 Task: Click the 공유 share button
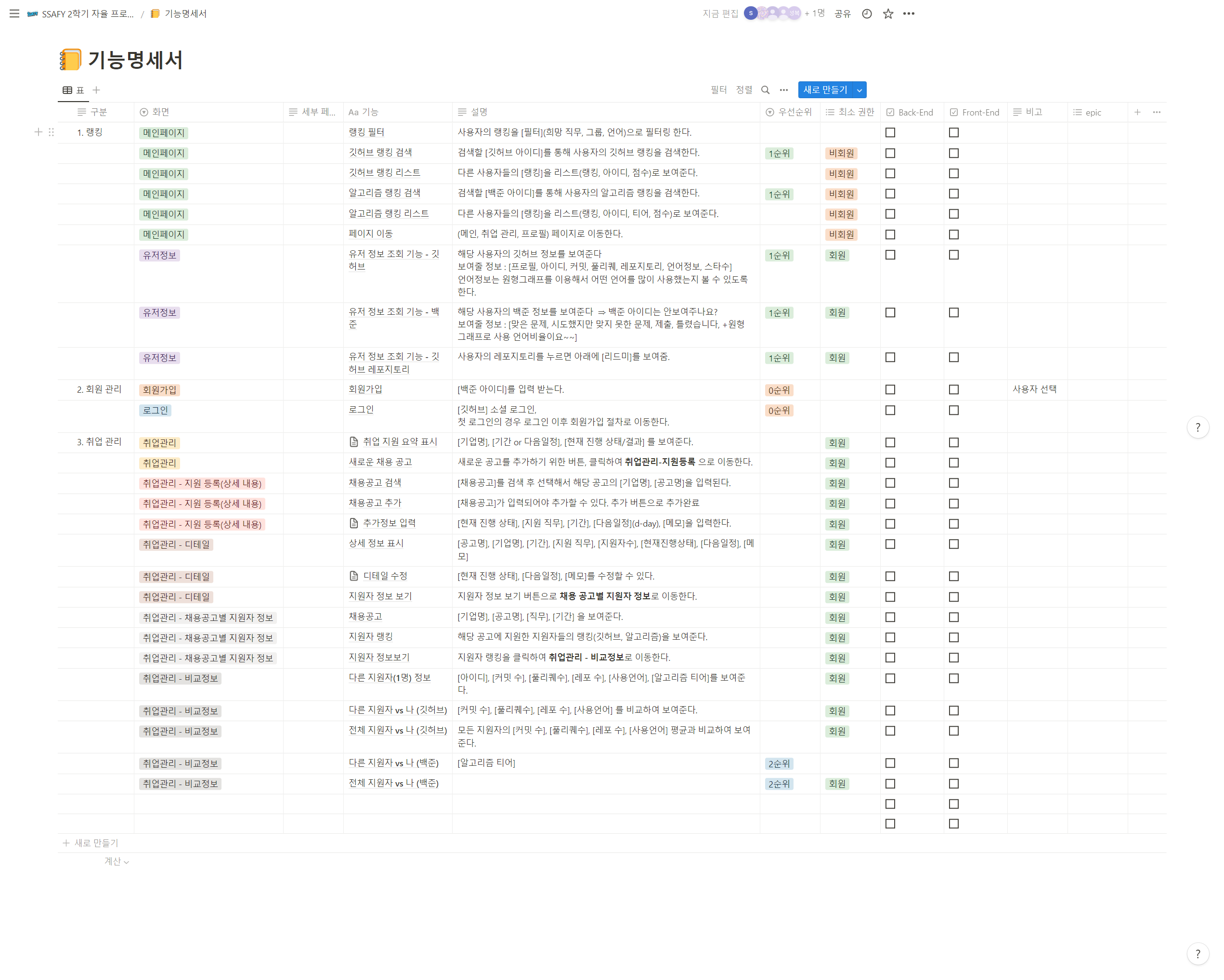[x=842, y=13]
